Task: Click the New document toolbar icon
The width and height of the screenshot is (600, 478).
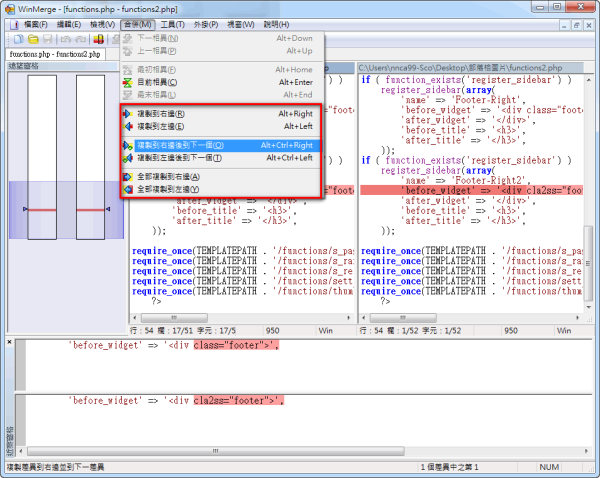Action: tap(17, 39)
